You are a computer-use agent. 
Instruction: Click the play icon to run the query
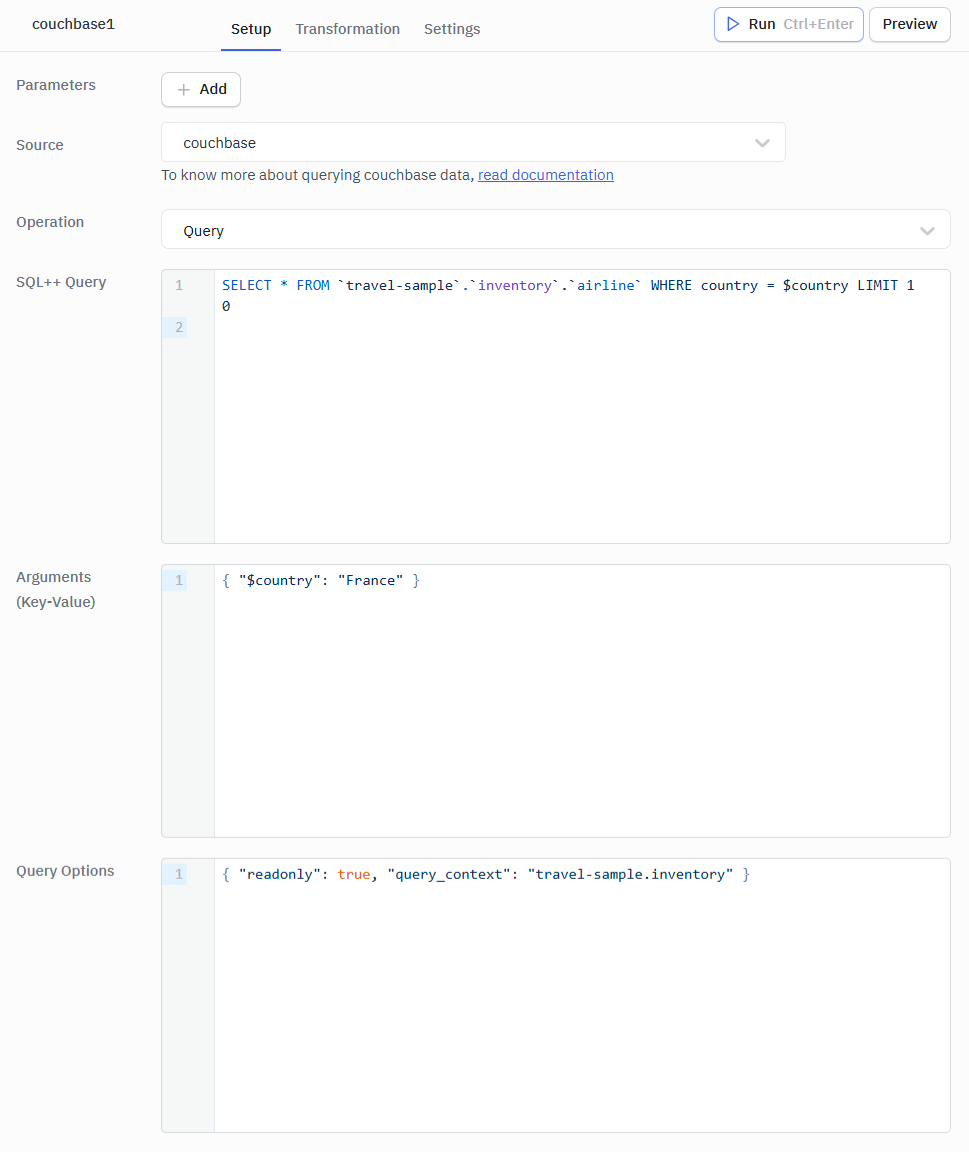[x=730, y=24]
